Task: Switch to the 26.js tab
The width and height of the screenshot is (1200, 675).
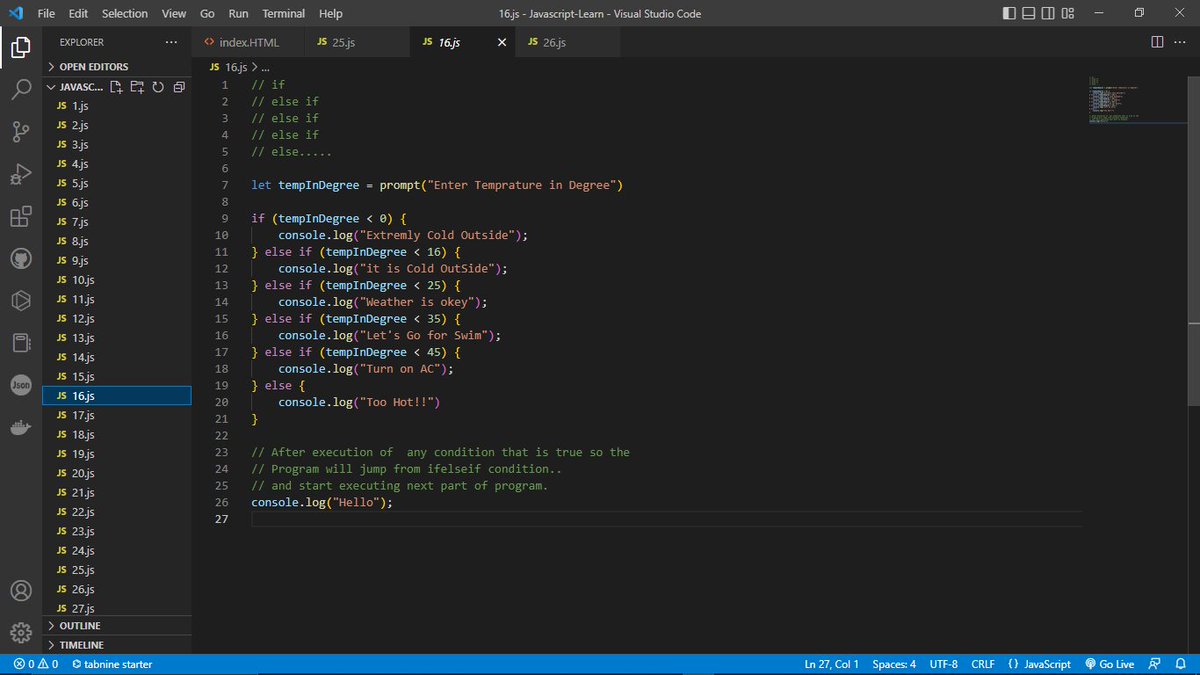Action: tap(567, 42)
